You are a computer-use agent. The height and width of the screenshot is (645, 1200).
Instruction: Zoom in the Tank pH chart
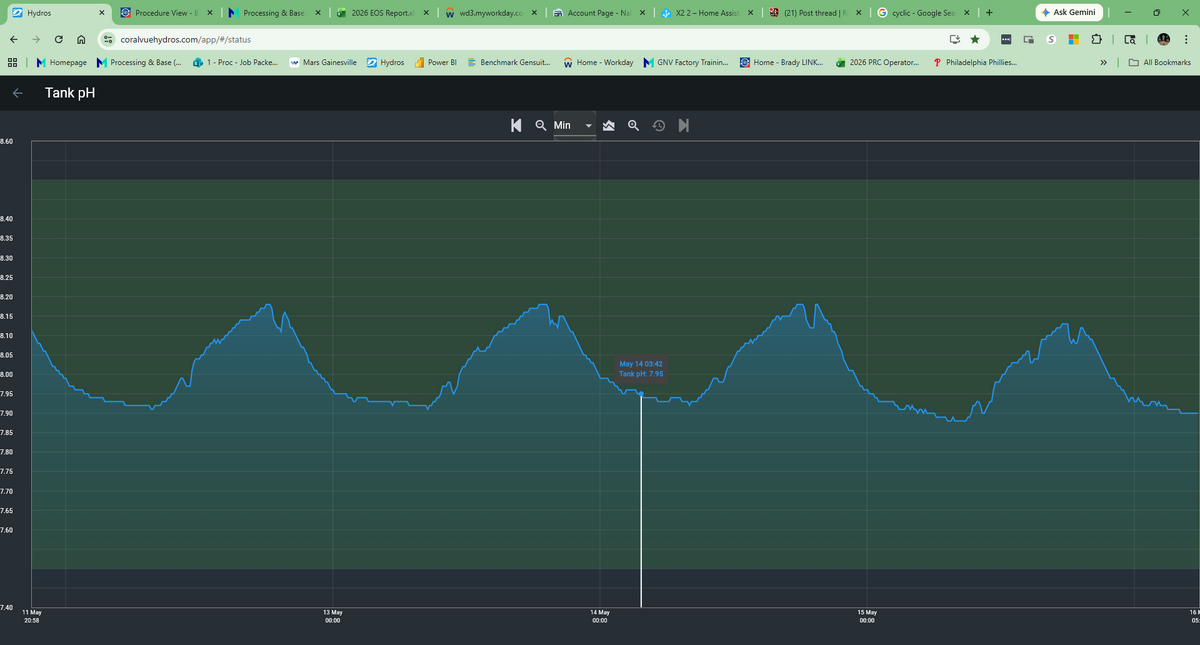coord(633,125)
